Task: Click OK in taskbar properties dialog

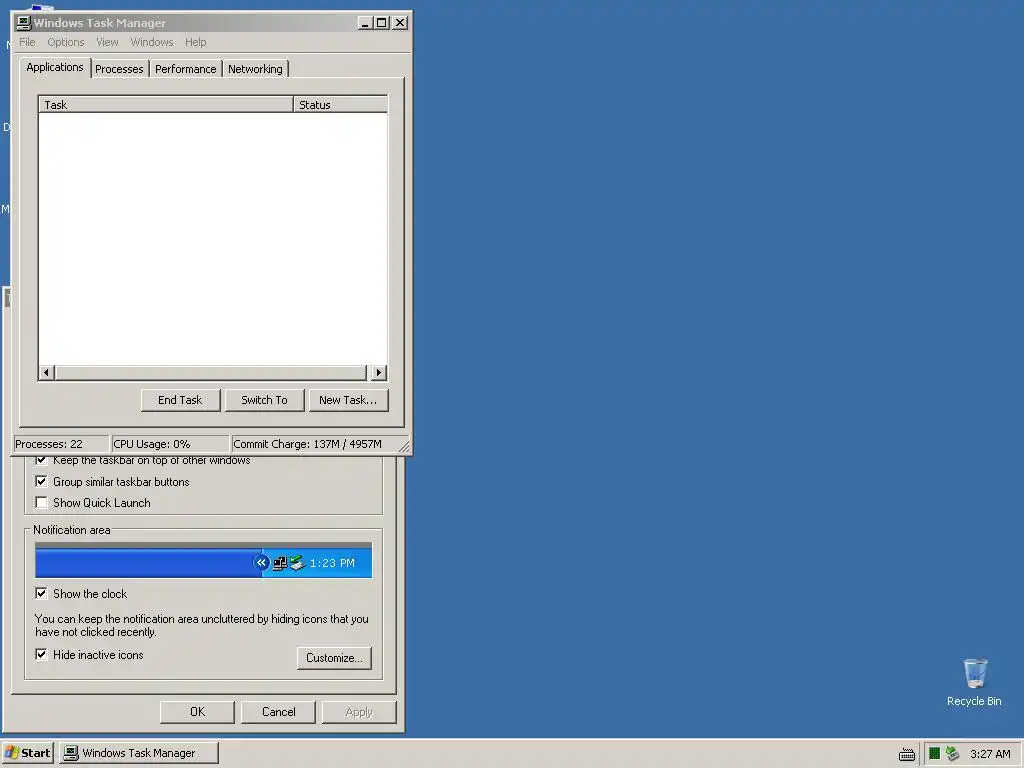Action: (x=197, y=712)
